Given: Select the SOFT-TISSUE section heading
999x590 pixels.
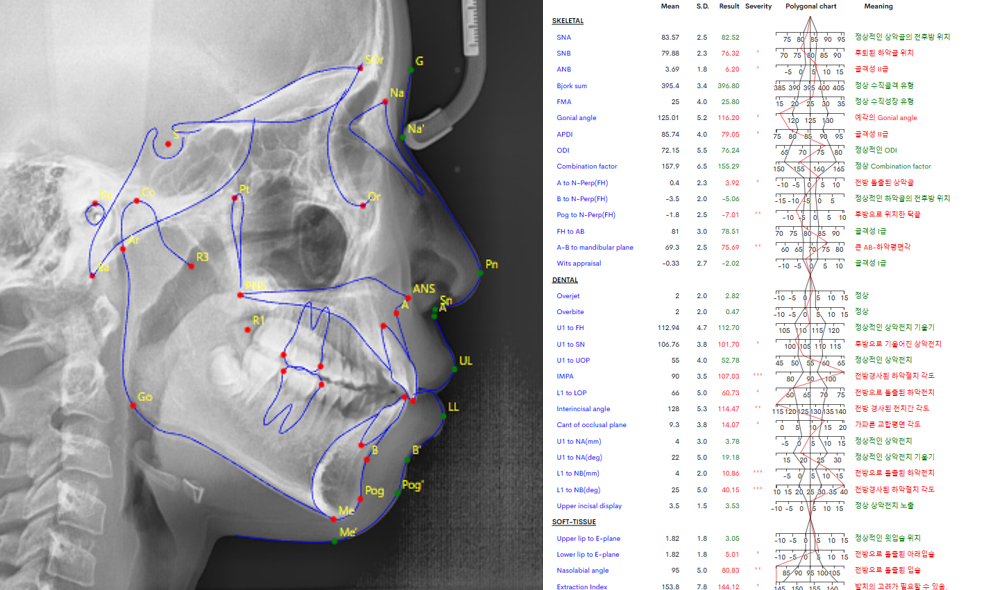Looking at the screenshot, I should [574, 522].
